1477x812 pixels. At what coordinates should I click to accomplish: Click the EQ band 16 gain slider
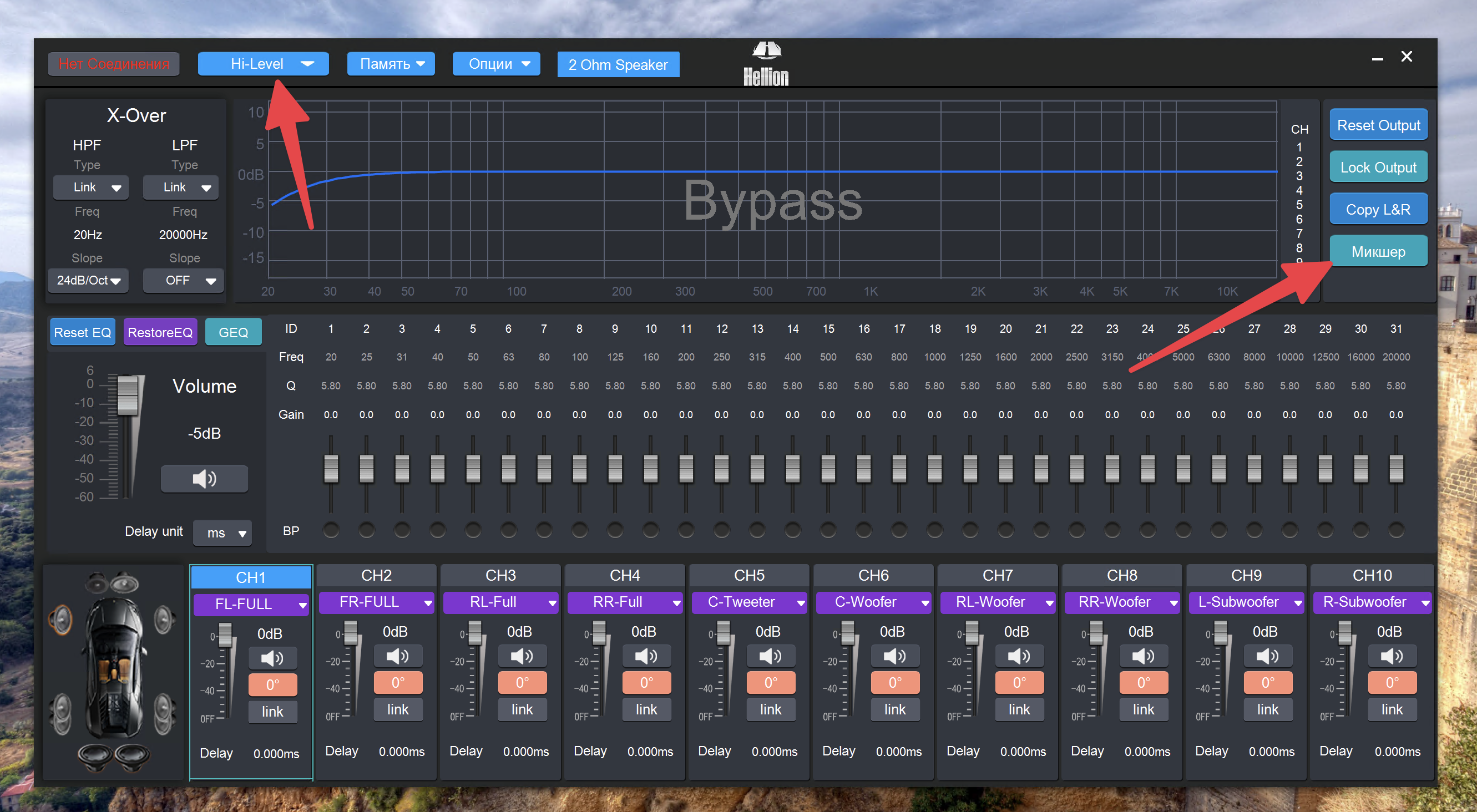(x=863, y=468)
